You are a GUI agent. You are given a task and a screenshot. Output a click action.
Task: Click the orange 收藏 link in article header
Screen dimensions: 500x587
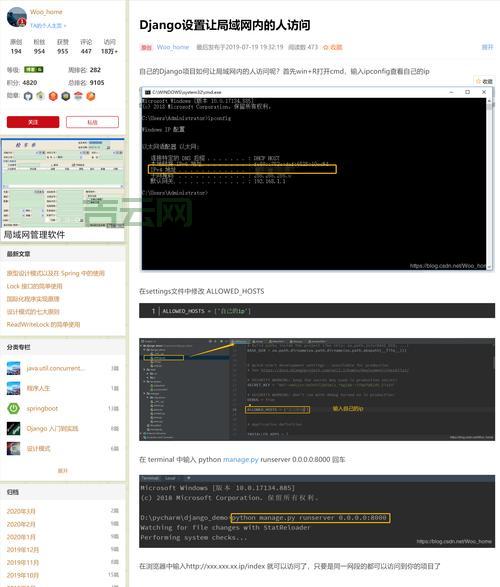point(332,47)
